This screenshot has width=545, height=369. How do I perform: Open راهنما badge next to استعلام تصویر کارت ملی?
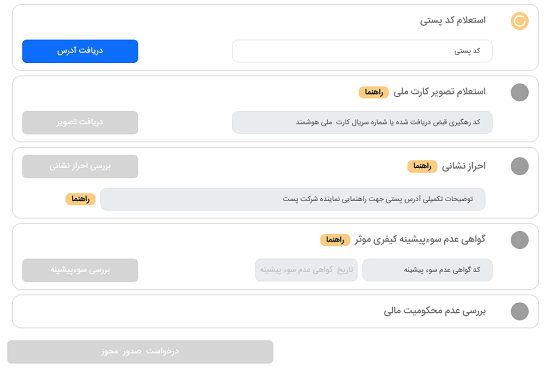click(374, 92)
